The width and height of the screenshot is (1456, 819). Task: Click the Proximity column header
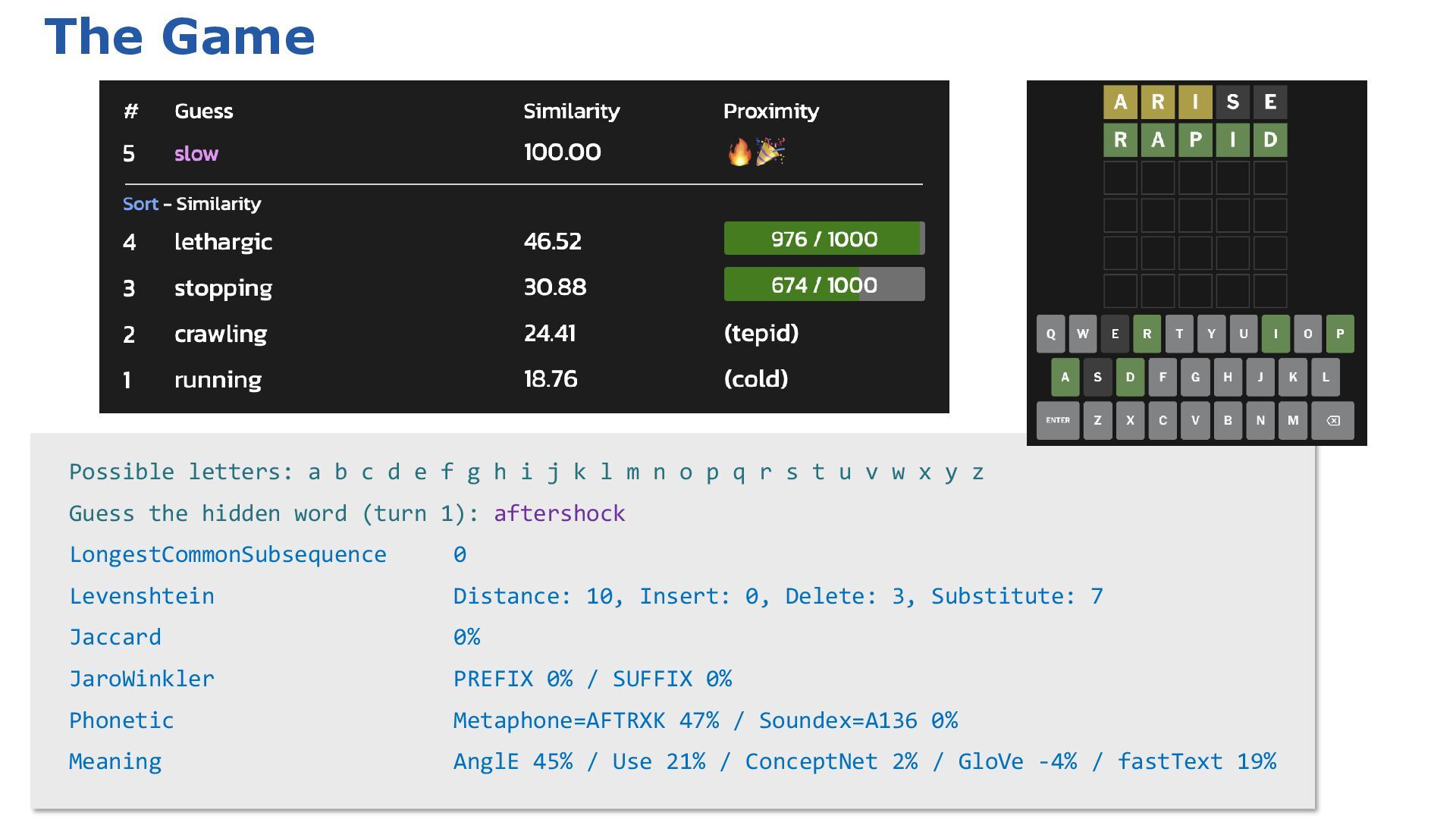click(x=771, y=111)
